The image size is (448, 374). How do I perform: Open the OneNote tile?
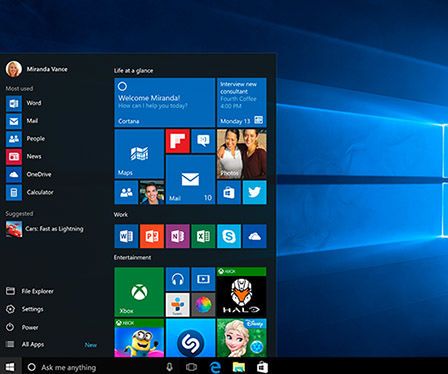coord(178,236)
